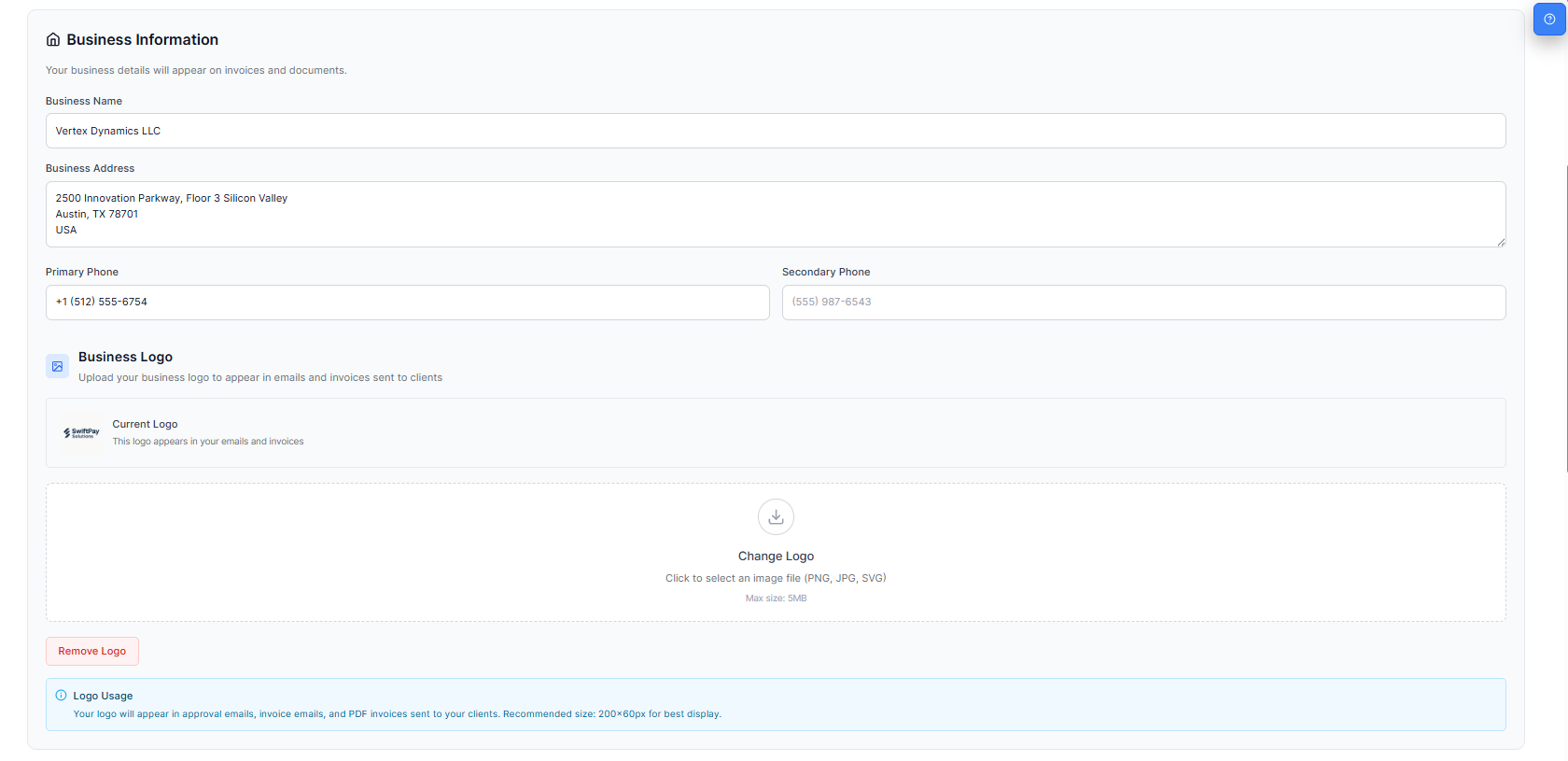1568x761 pixels.
Task: Click the house icon beside Business Information
Action: pos(53,40)
